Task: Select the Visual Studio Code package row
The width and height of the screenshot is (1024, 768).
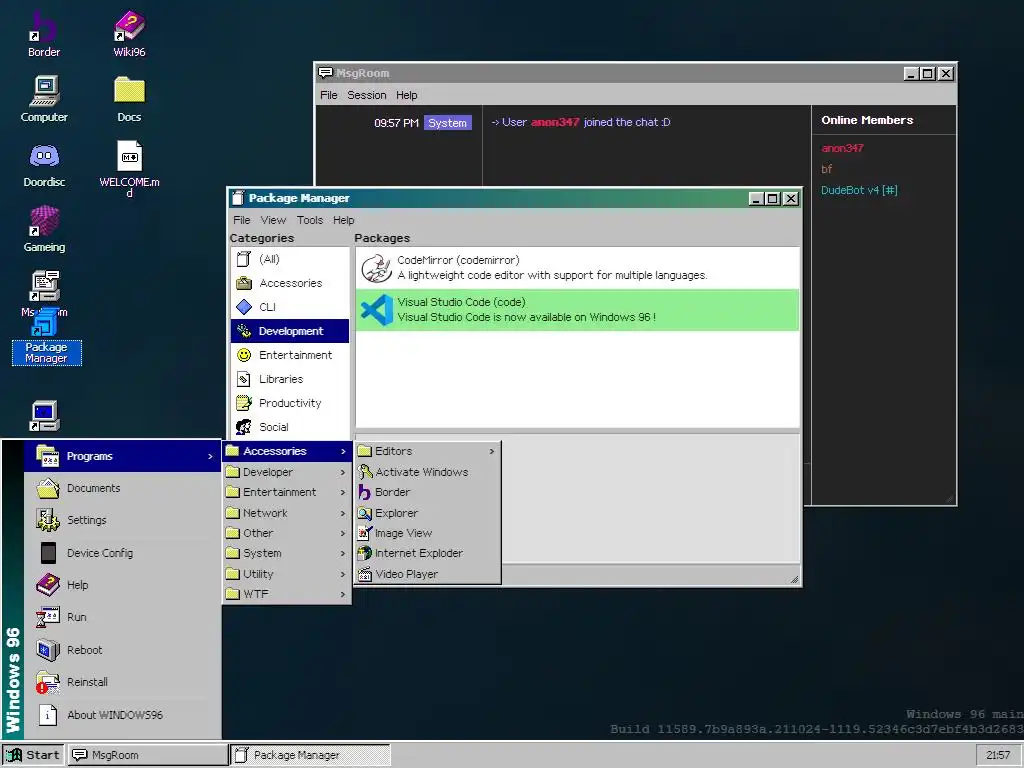Action: (x=577, y=310)
